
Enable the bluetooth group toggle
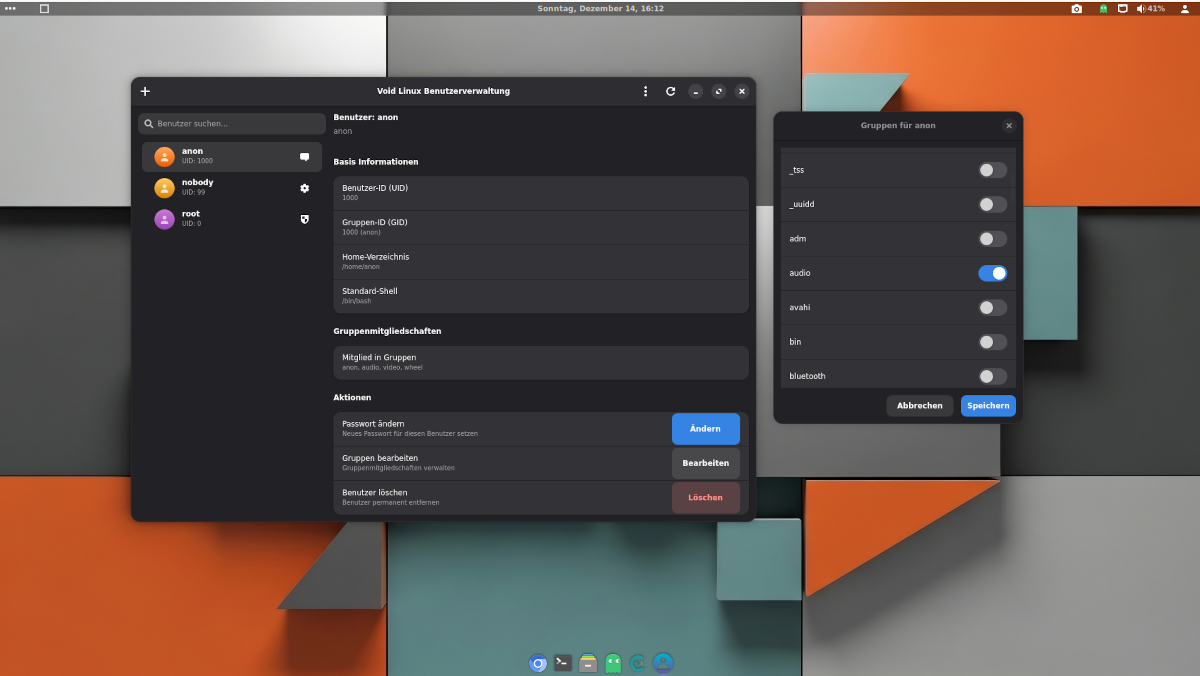tap(991, 376)
